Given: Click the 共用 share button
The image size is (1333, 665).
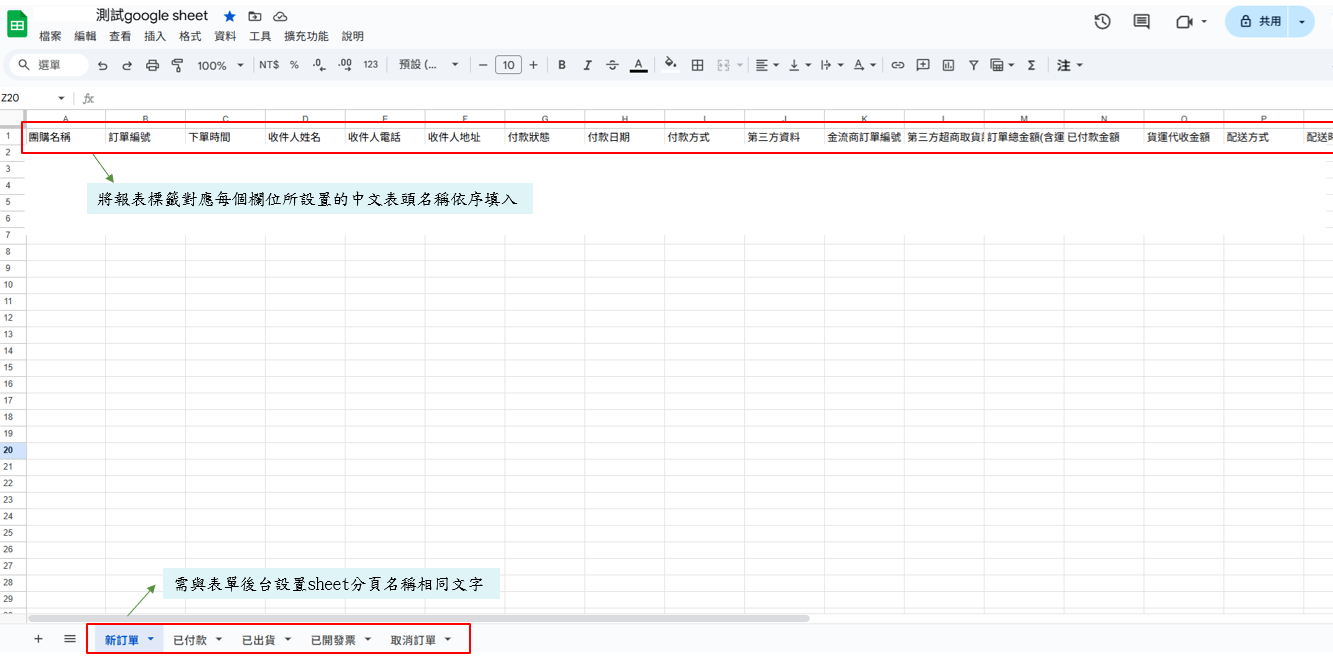Looking at the screenshot, I should [x=1259, y=21].
